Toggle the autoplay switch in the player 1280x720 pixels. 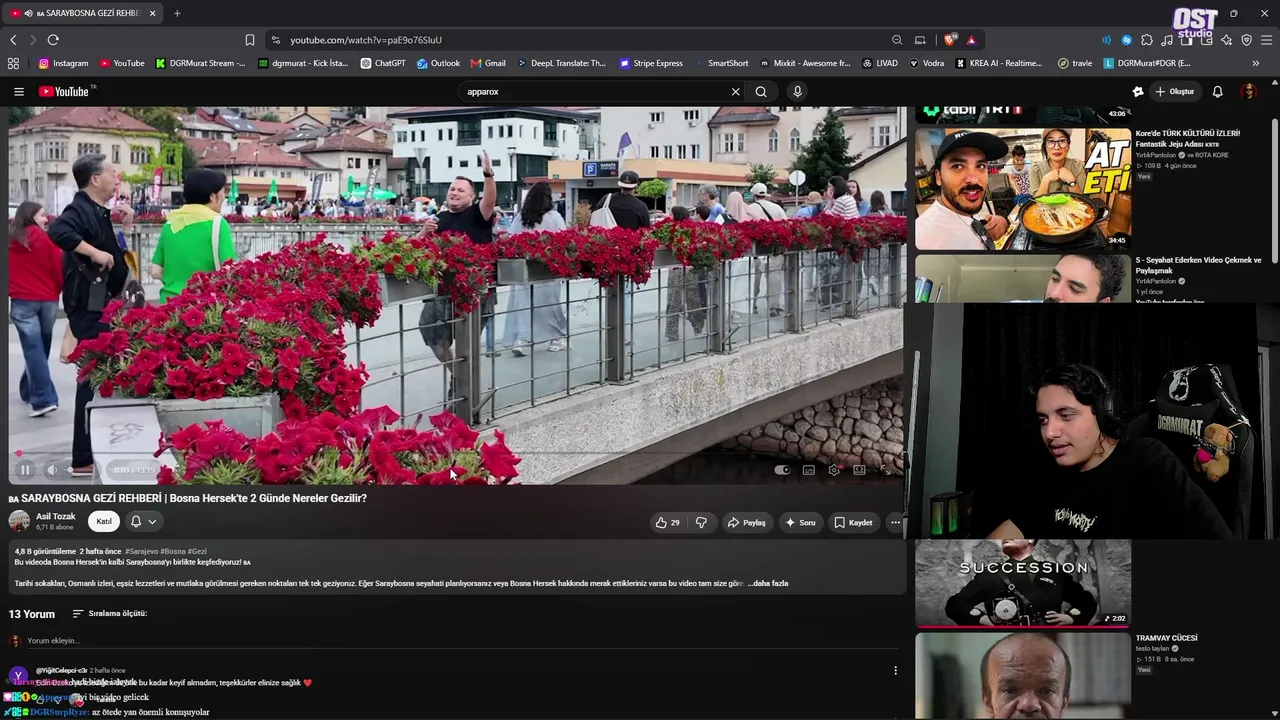782,470
